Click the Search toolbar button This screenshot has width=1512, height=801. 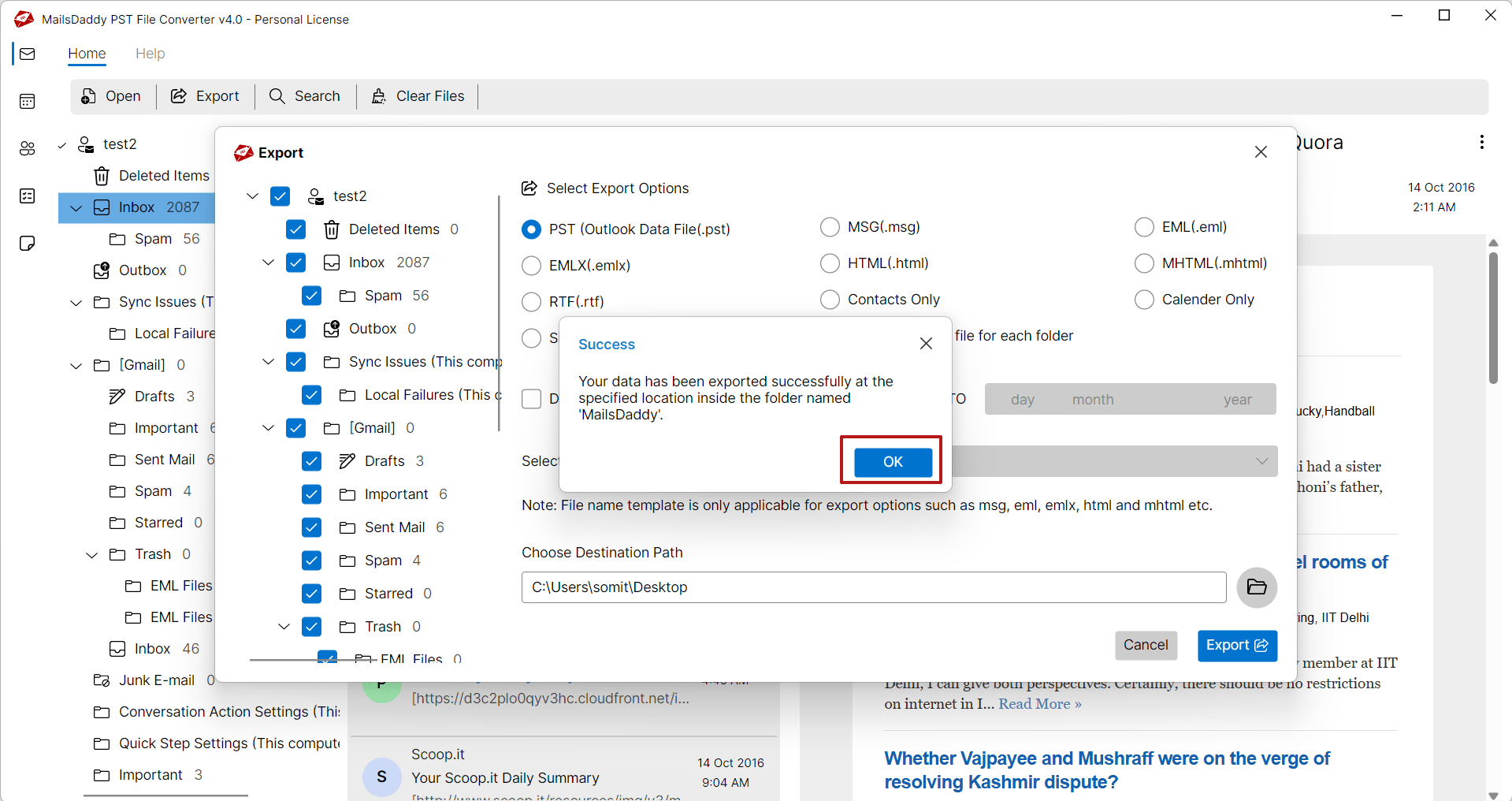click(x=305, y=96)
